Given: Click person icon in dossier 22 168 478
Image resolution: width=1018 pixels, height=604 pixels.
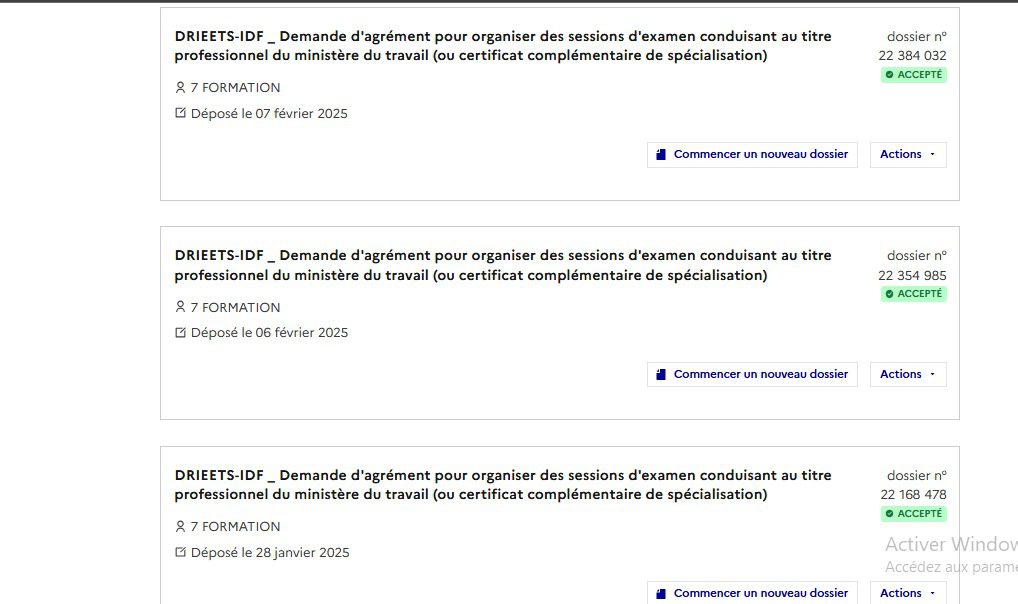Looking at the screenshot, I should coord(181,526).
